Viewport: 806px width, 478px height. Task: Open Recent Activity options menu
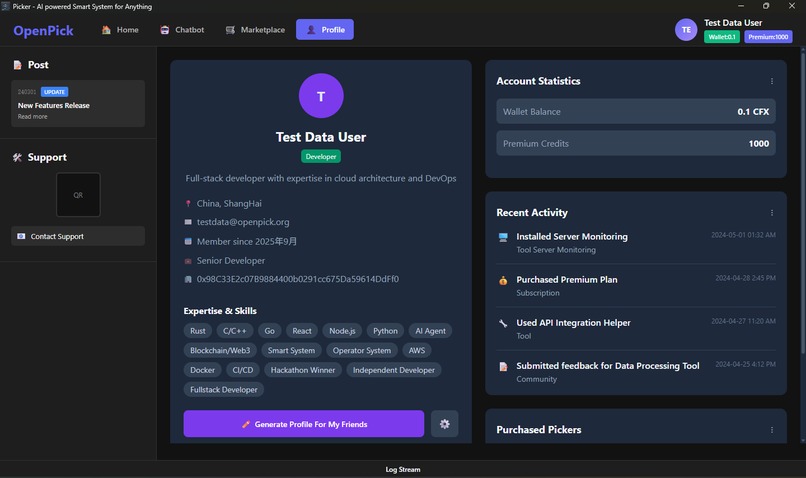point(772,213)
